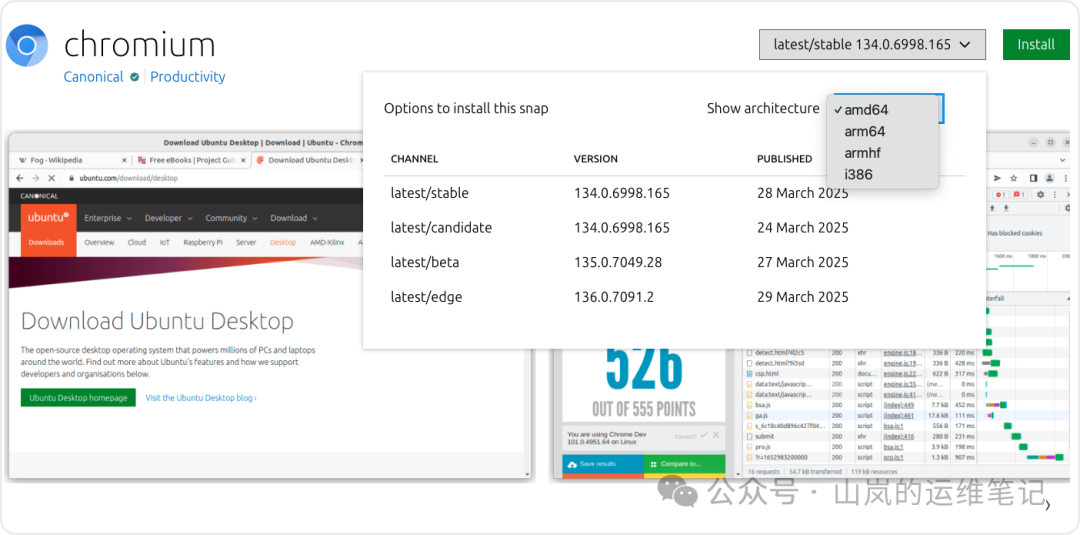The image size is (1080, 535).
Task: Click the checkmark icon beside Correct?
Action: (x=704, y=435)
